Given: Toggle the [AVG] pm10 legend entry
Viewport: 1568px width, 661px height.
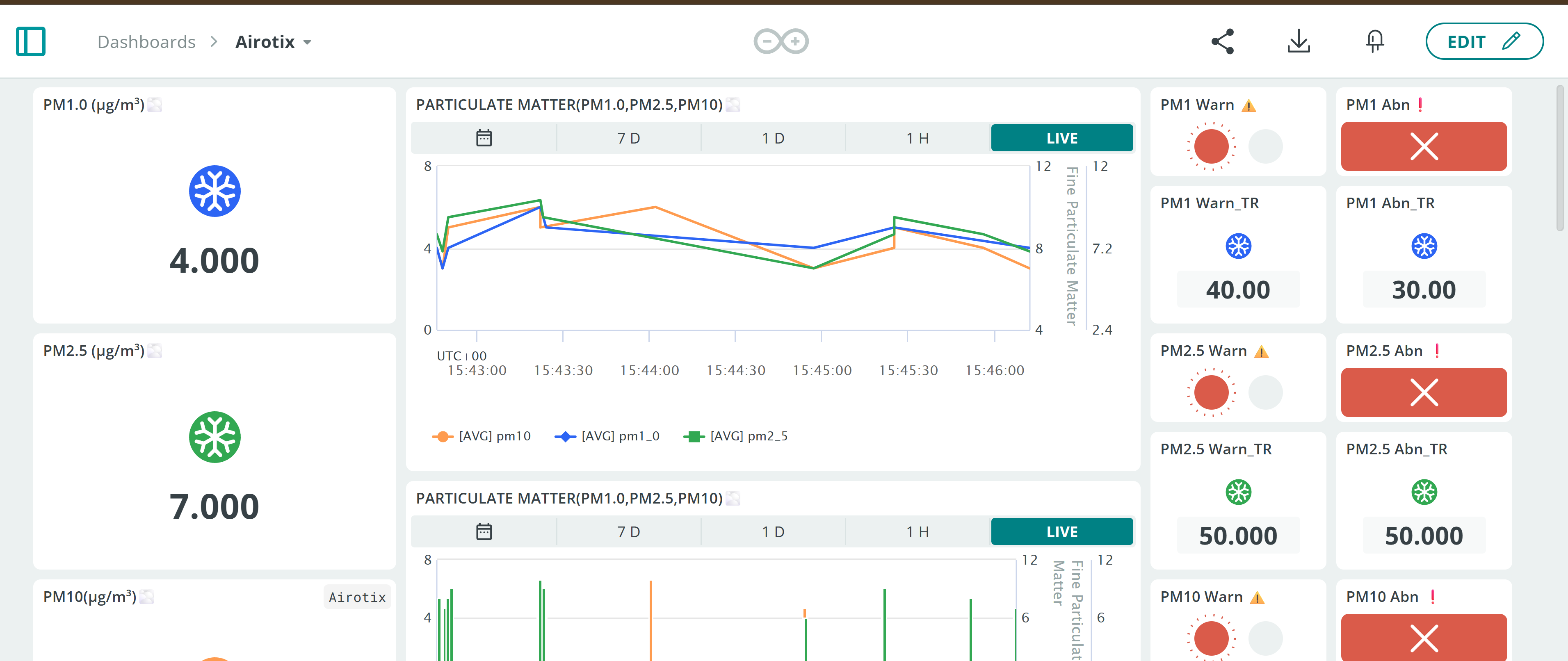Looking at the screenshot, I should coord(482,436).
